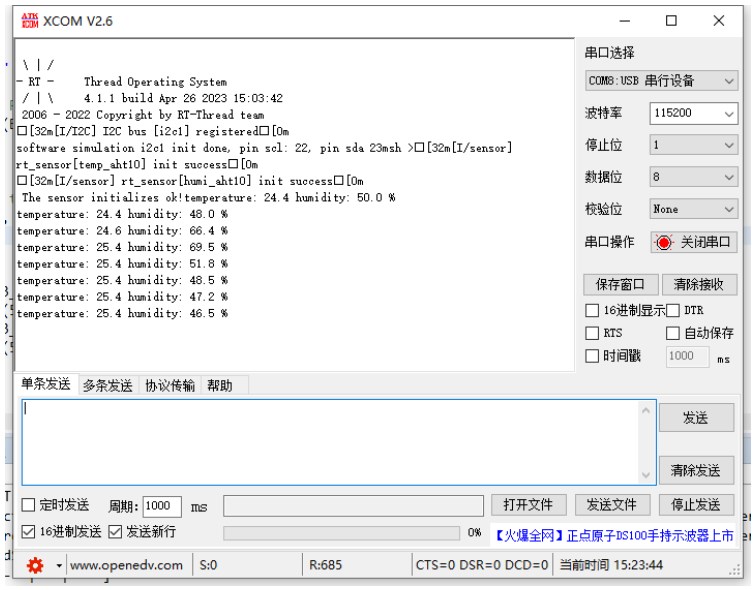This screenshot has height=590, width=753.
Task: Click the '2006 - 2022 Copyright' line
Action: pyautogui.click(x=143, y=115)
